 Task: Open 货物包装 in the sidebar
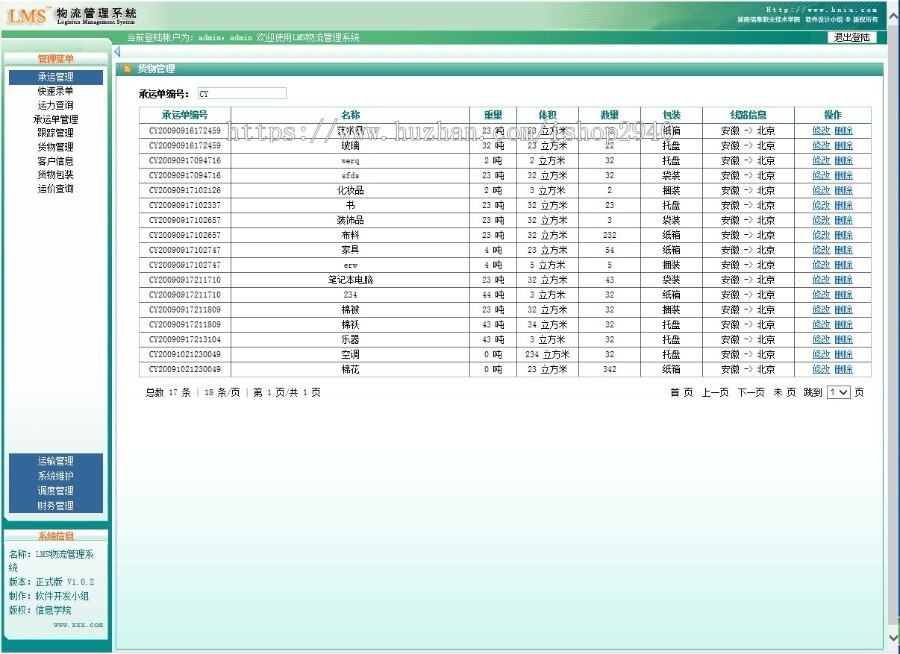pos(56,175)
